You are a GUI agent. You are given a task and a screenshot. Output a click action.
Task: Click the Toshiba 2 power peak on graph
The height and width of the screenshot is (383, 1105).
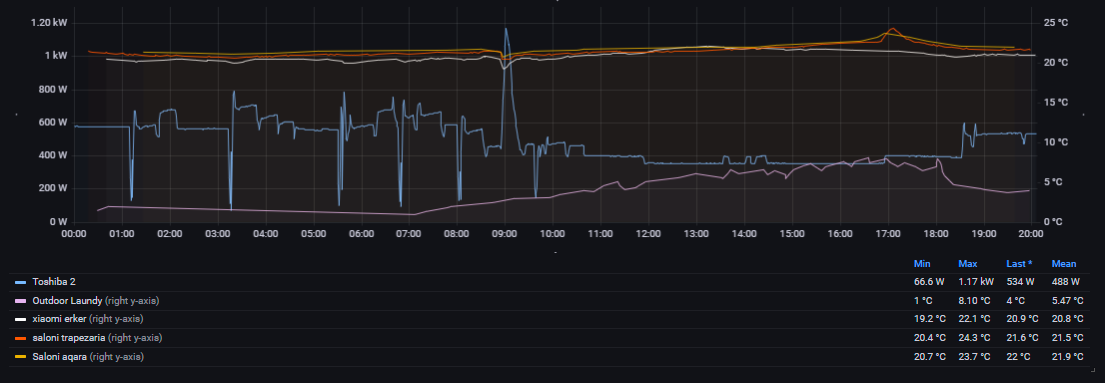point(505,30)
